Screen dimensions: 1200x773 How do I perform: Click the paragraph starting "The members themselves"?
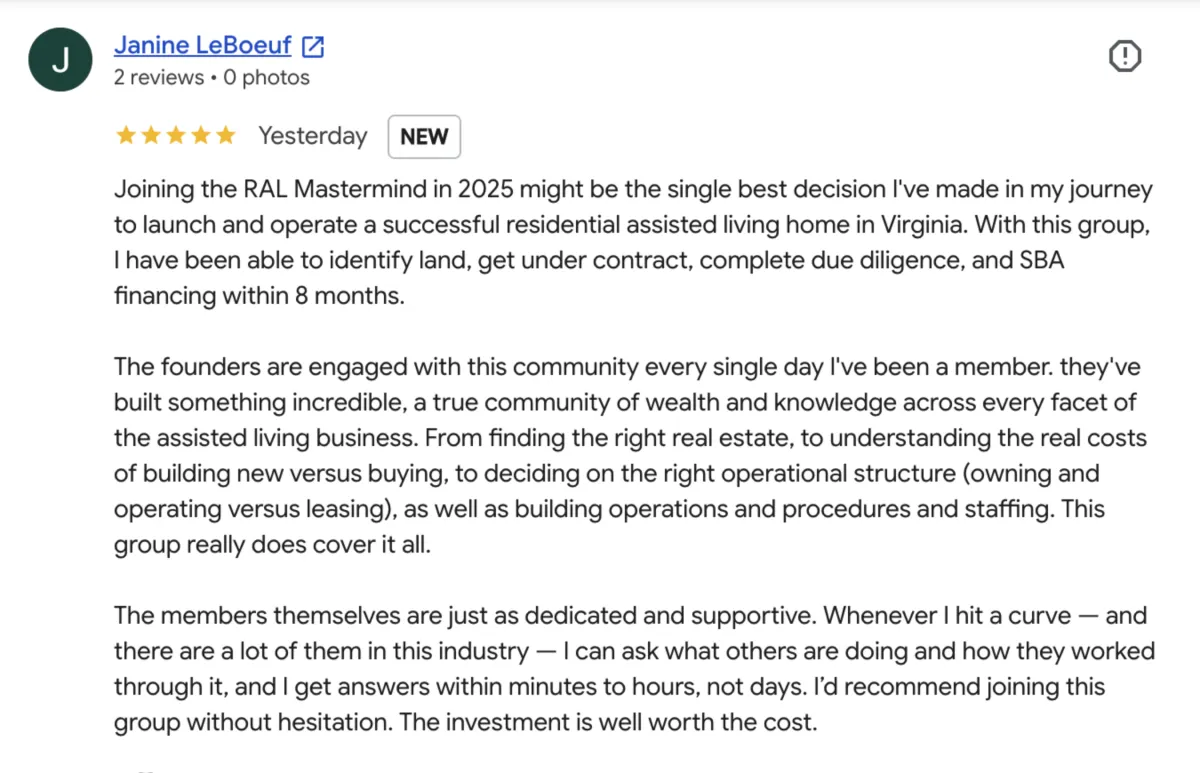(x=634, y=669)
